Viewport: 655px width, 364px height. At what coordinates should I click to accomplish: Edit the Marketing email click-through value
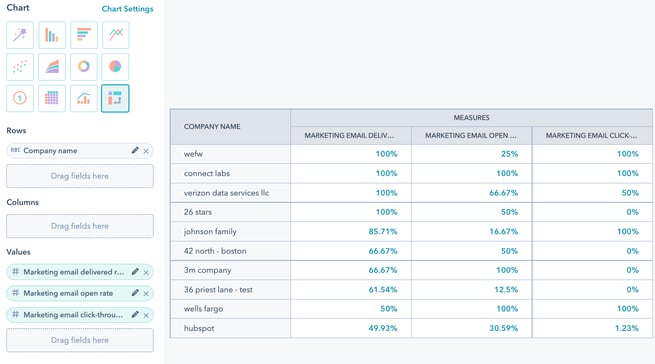click(135, 314)
